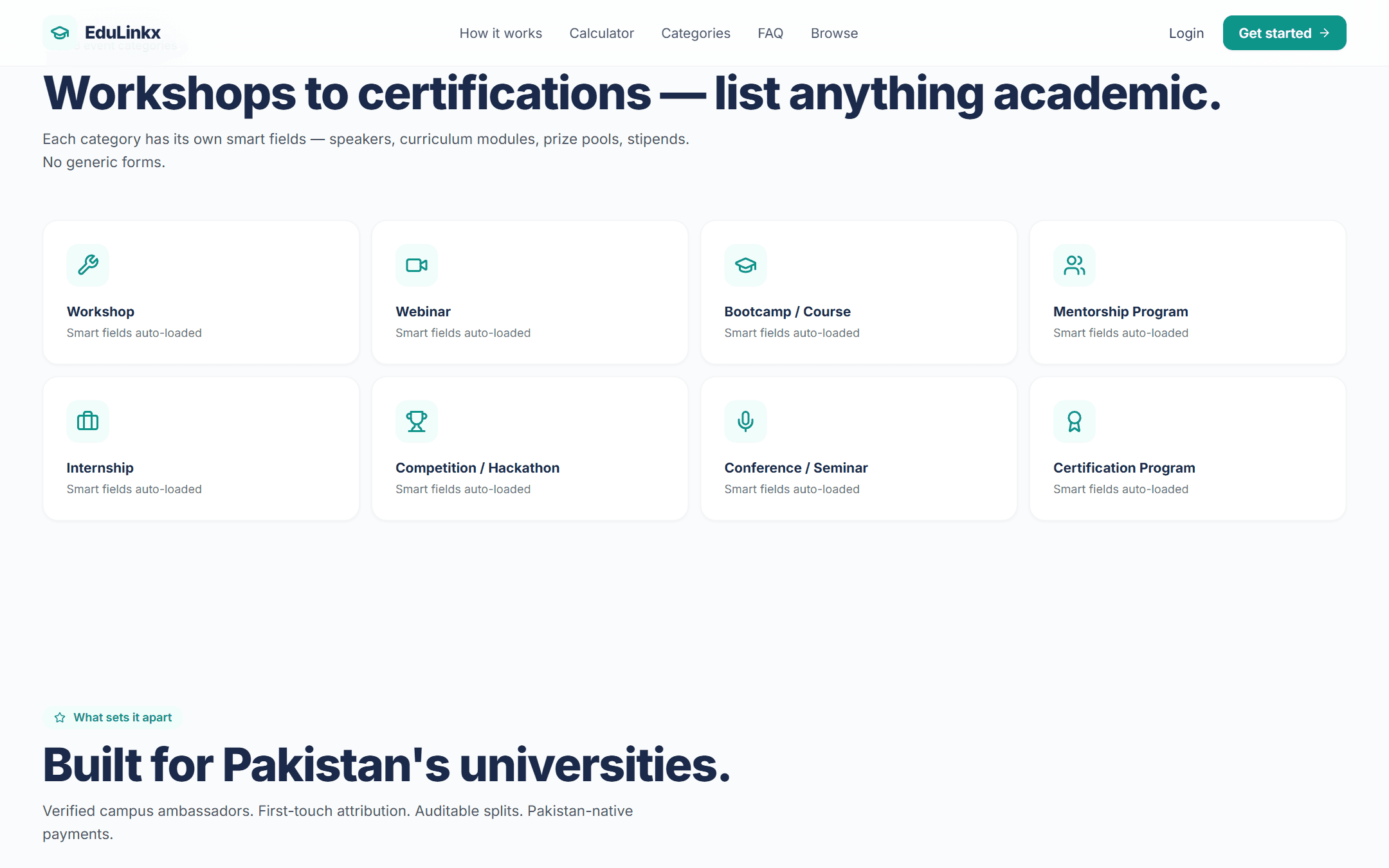Open How it works nav item
The height and width of the screenshot is (868, 1389).
coord(500,33)
